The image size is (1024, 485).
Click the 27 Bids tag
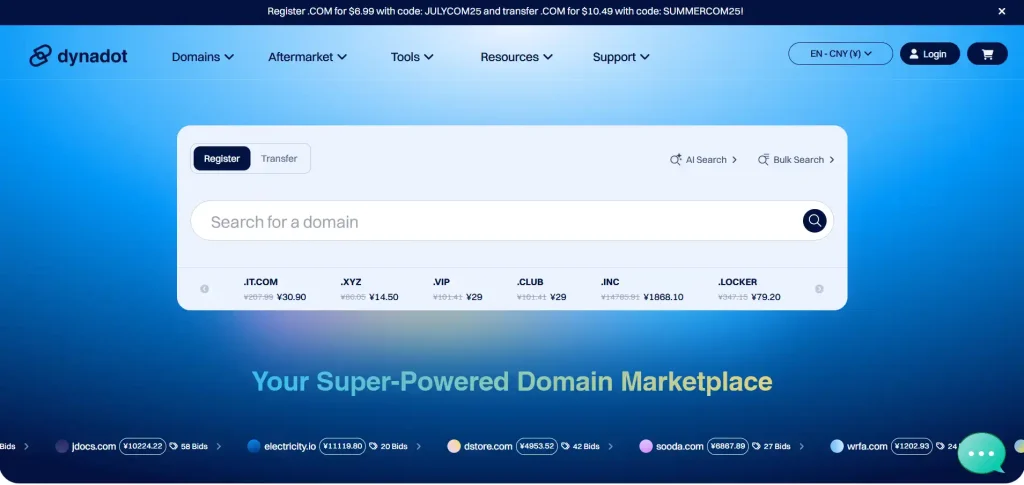click(771, 446)
